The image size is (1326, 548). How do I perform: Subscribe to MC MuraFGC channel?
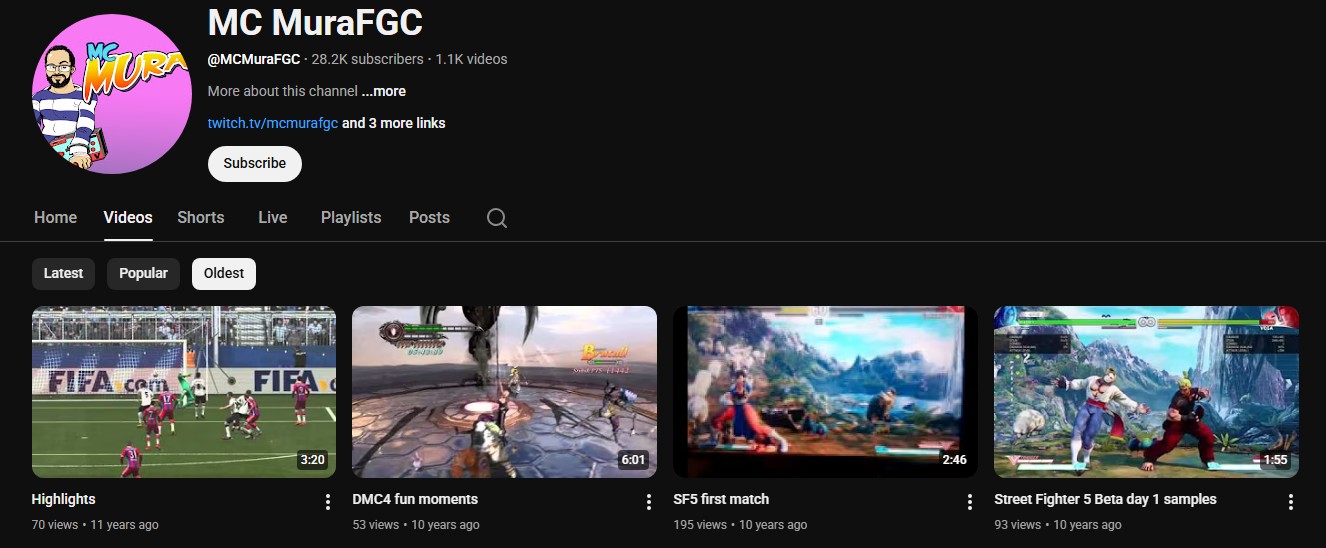pos(255,163)
